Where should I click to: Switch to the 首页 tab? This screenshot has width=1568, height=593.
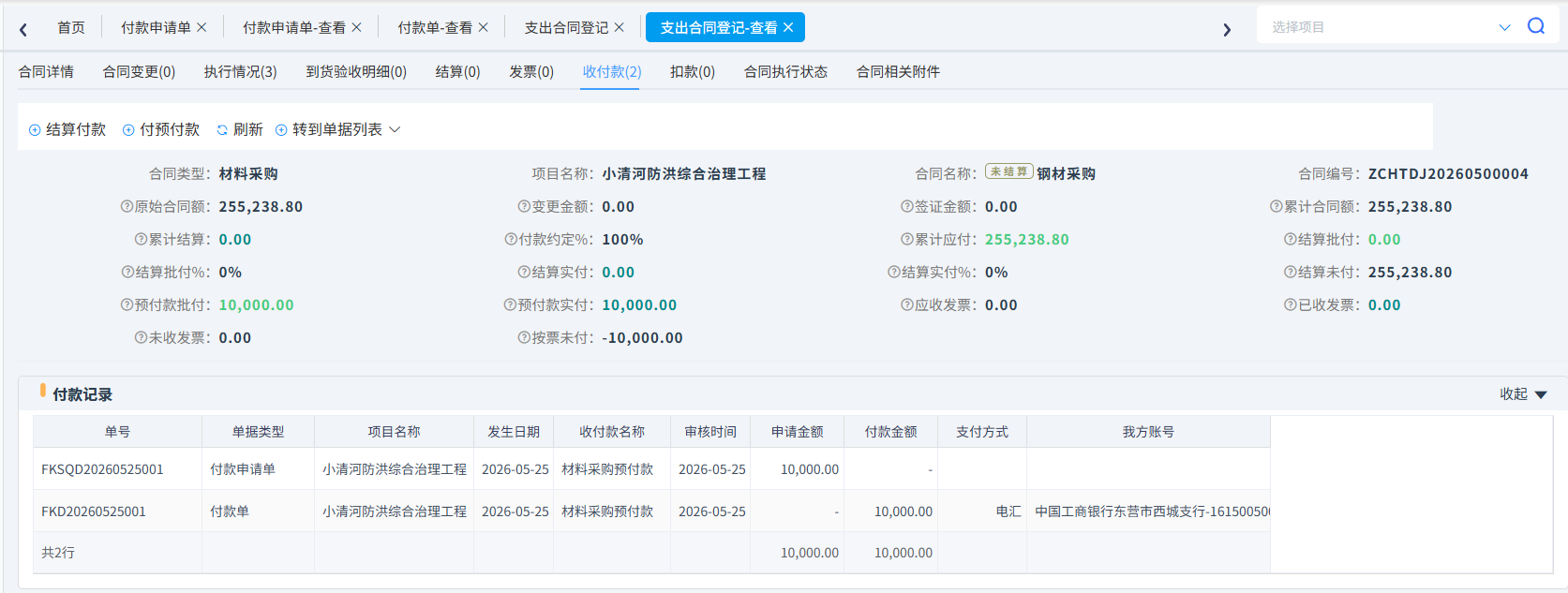[x=71, y=28]
